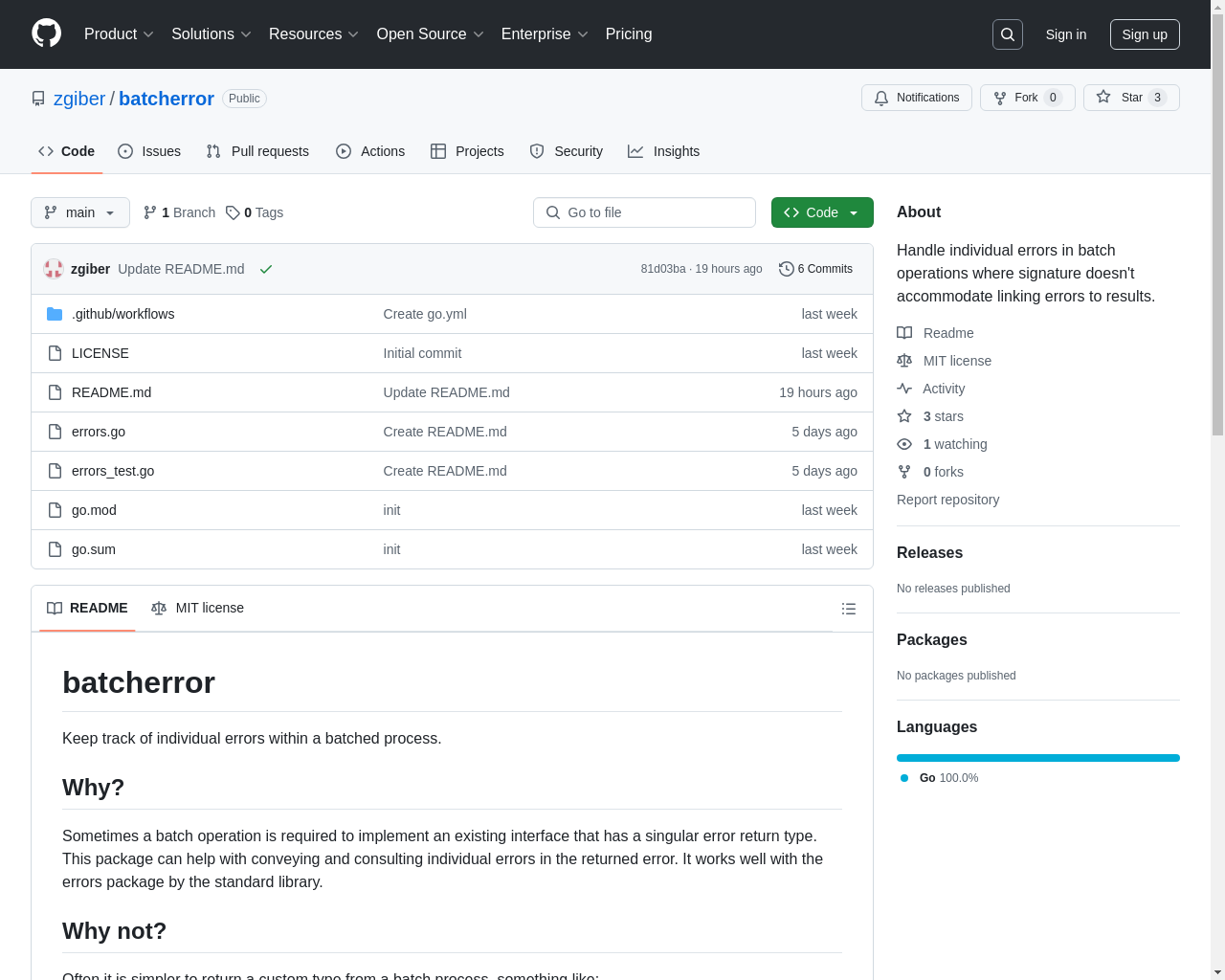Open the errors_test.go file

113,471
